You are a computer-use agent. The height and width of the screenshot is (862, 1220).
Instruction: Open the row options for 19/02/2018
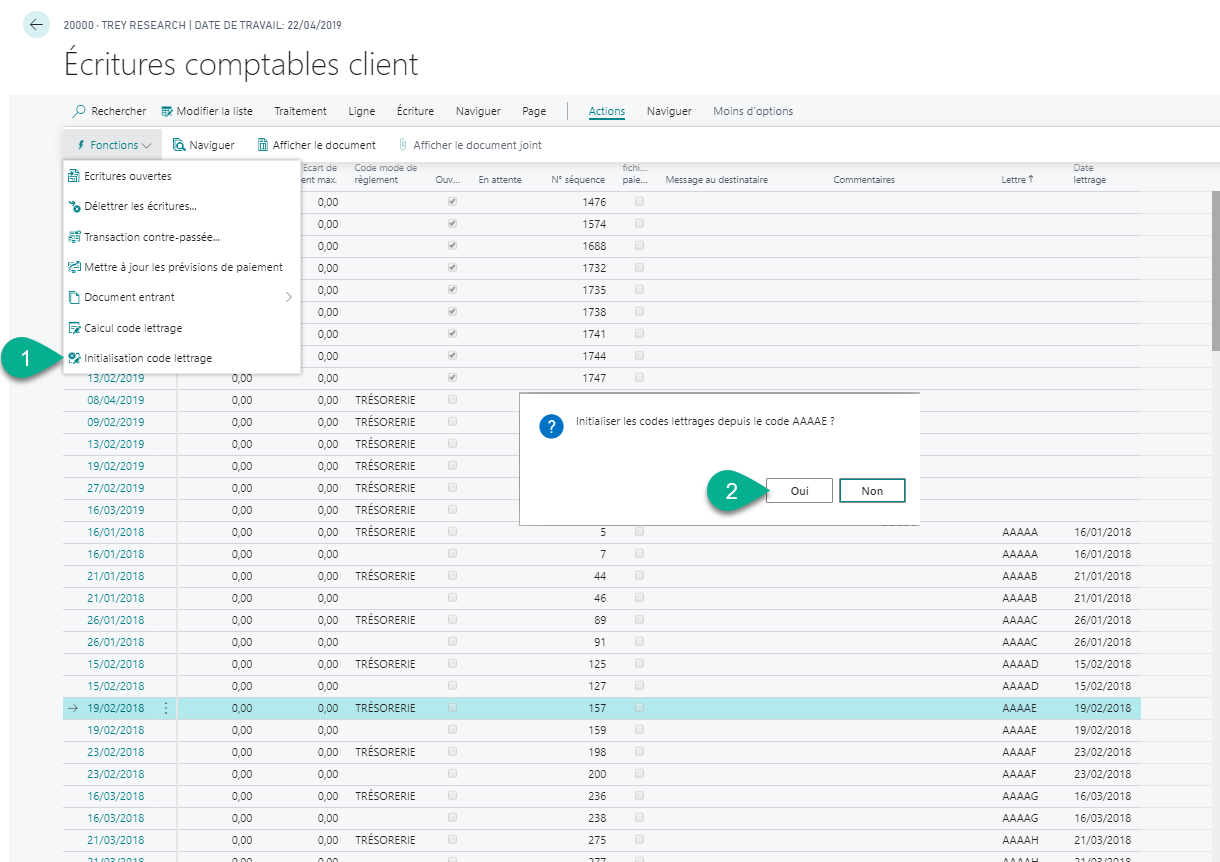[x=166, y=708]
